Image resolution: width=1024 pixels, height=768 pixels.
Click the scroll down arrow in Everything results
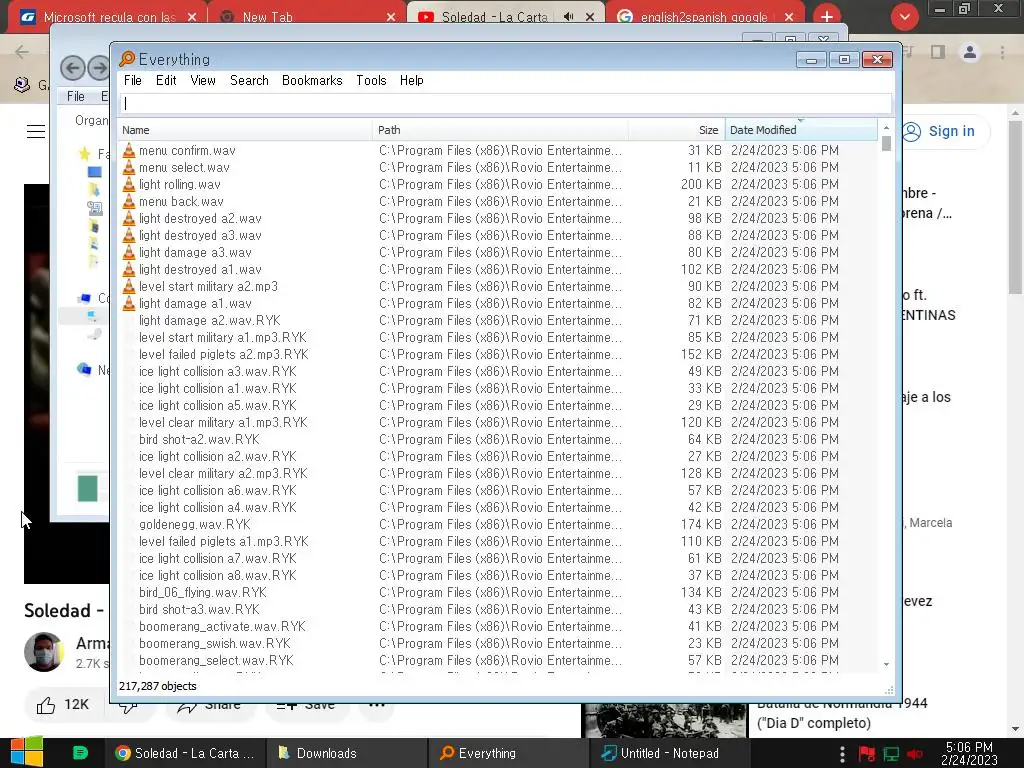point(886,665)
